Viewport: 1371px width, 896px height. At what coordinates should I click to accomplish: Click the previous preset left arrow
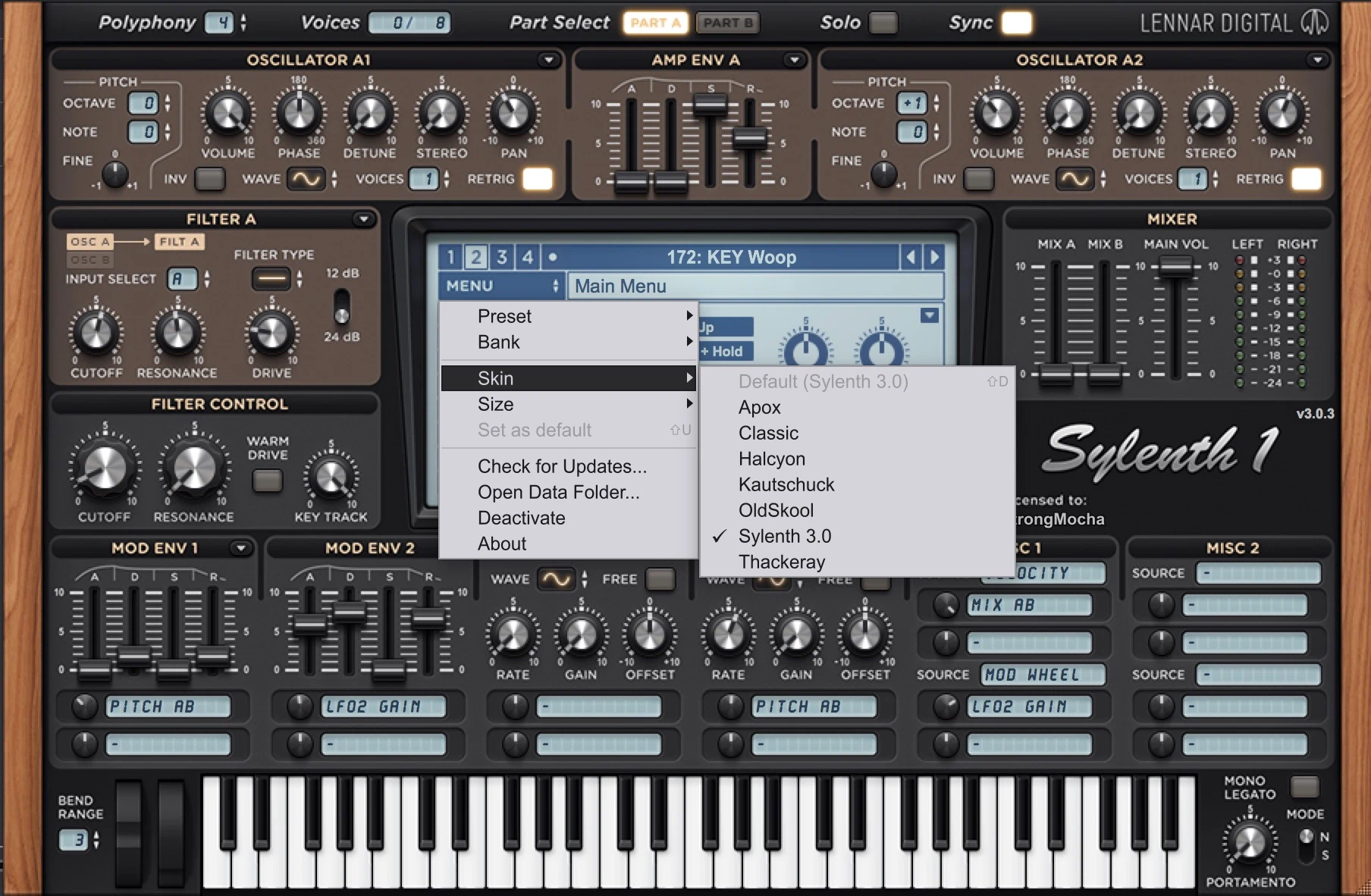[x=911, y=258]
